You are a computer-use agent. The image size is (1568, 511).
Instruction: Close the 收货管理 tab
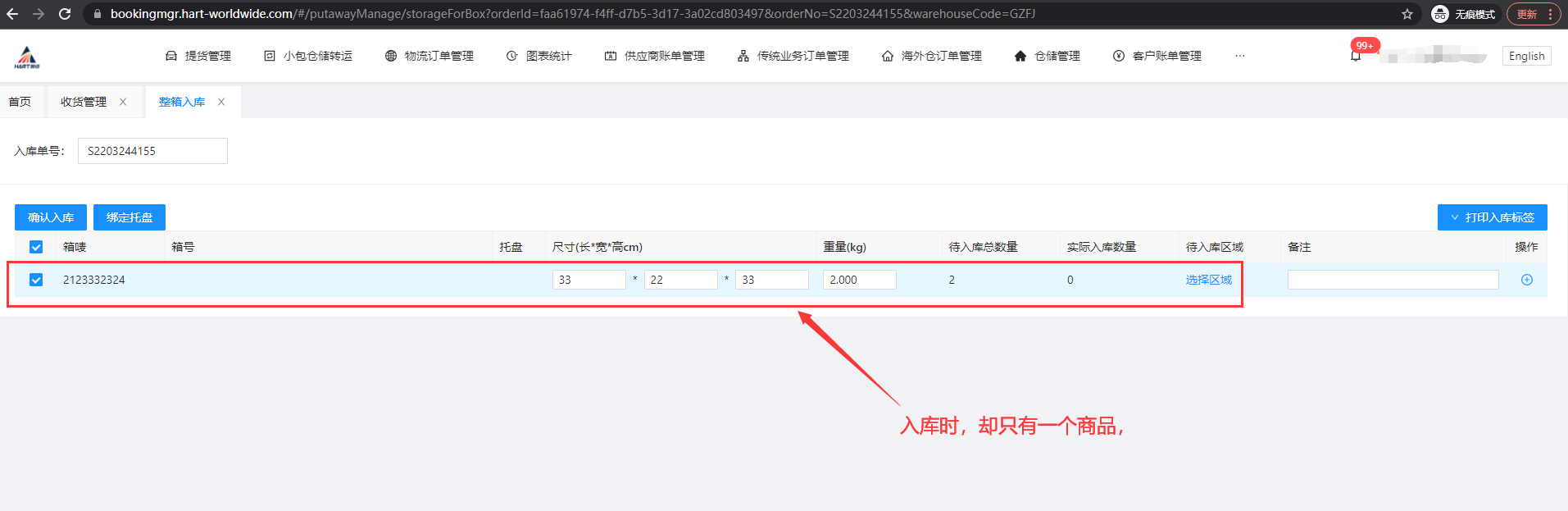(x=123, y=102)
